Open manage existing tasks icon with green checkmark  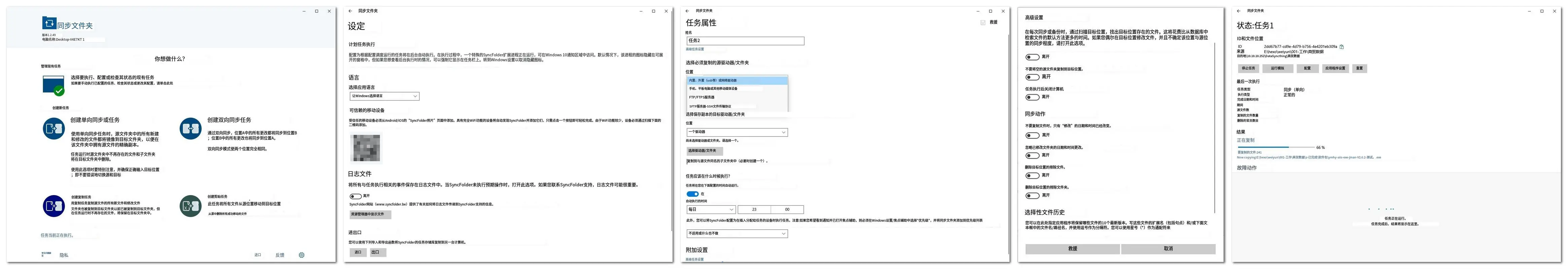pos(54,85)
